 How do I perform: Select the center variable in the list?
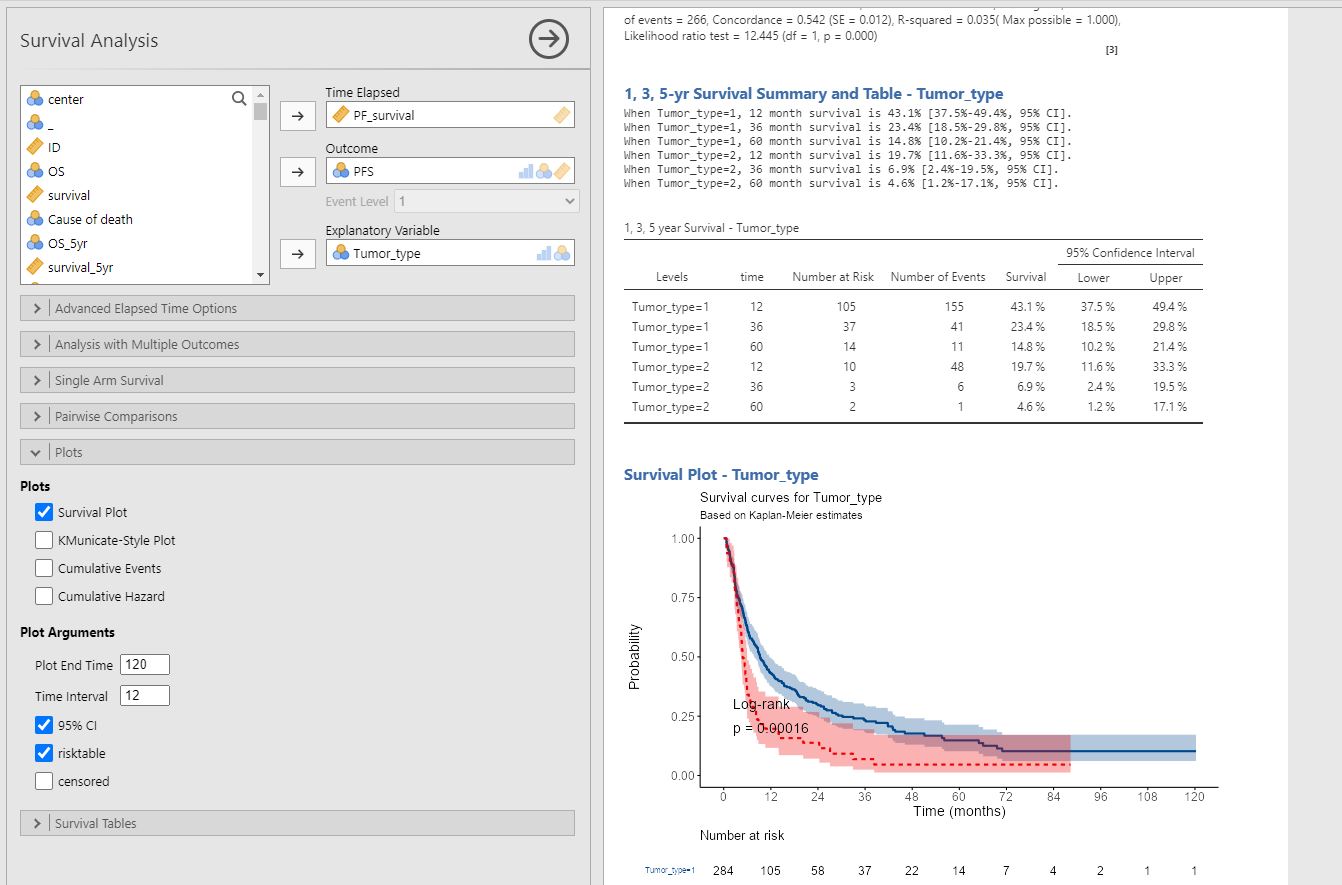[66, 99]
